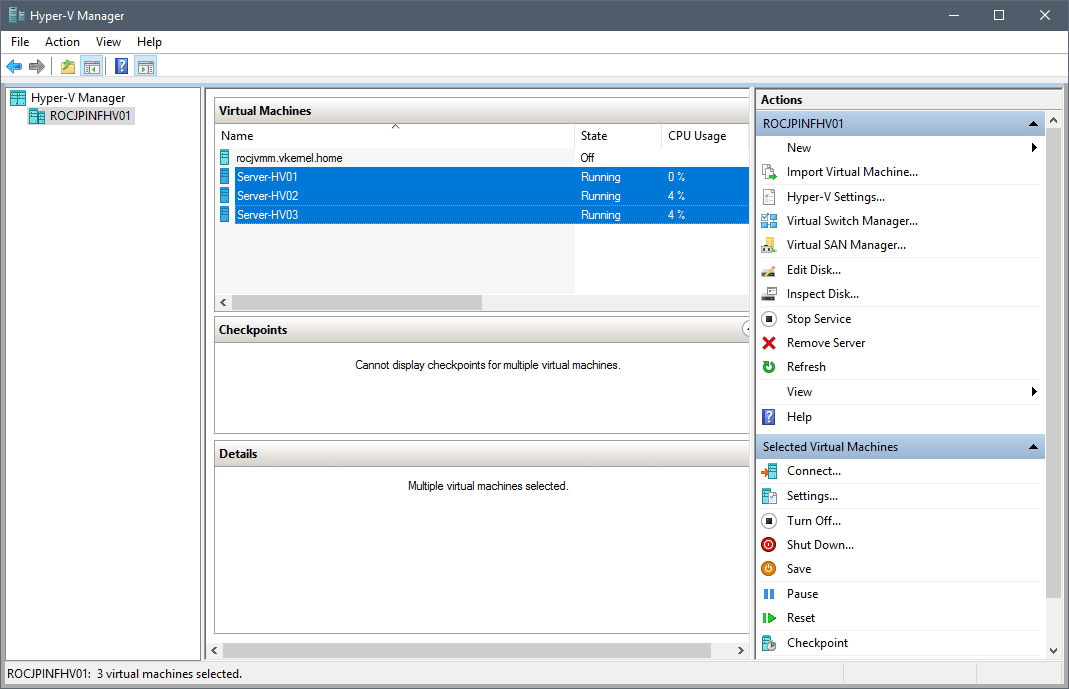
Task: Click the Hyper-V Settings icon
Action: tap(769, 197)
